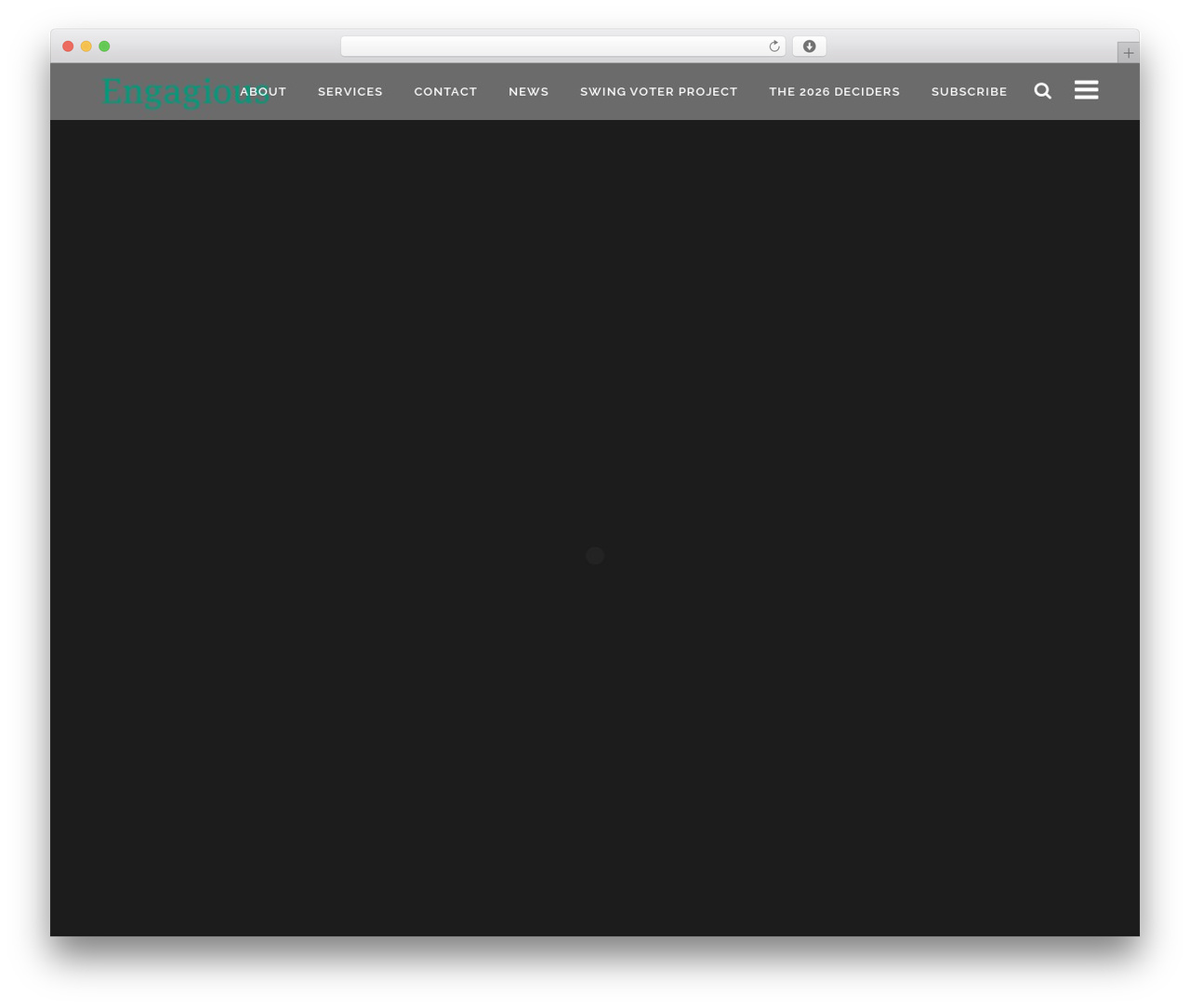Open the site search magnifier icon
Screen dimensions: 1190x1008
1043,91
